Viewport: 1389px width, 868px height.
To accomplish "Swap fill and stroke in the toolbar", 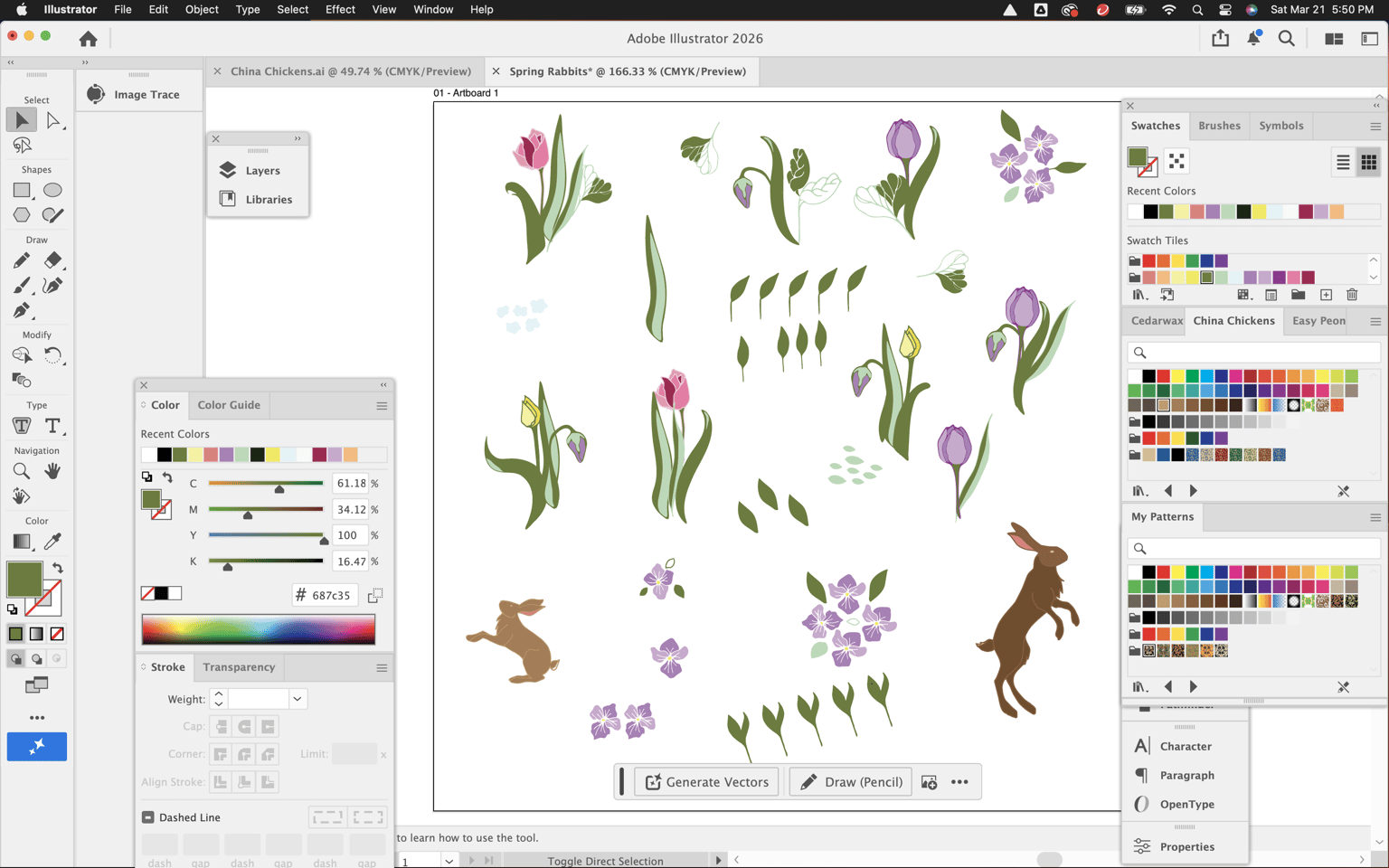I will [x=58, y=568].
